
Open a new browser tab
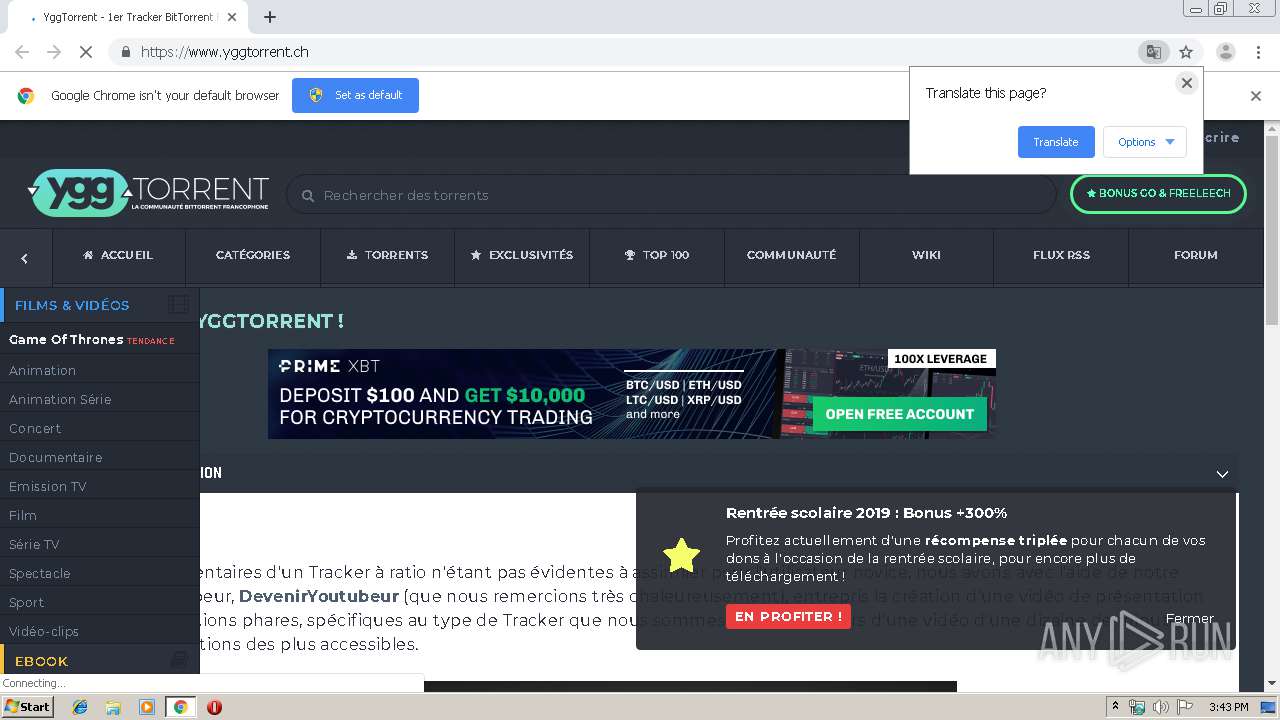(270, 17)
